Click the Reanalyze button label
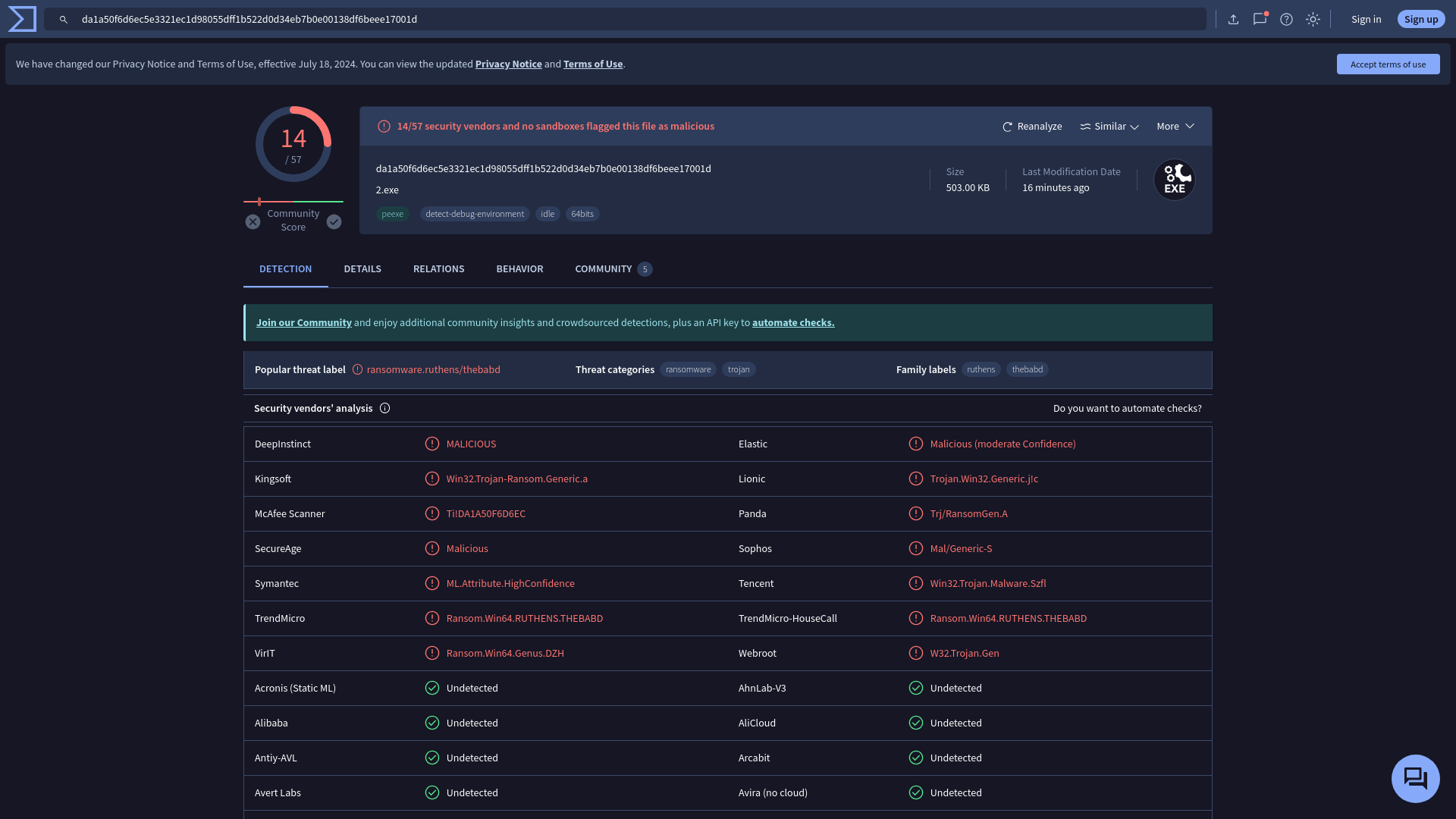Viewport: 1456px width, 819px height. pos(1040,127)
